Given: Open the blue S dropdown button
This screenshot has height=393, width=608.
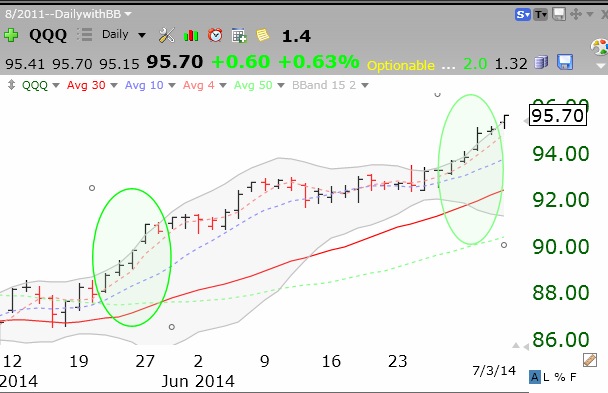Looking at the screenshot, I should [x=522, y=15].
